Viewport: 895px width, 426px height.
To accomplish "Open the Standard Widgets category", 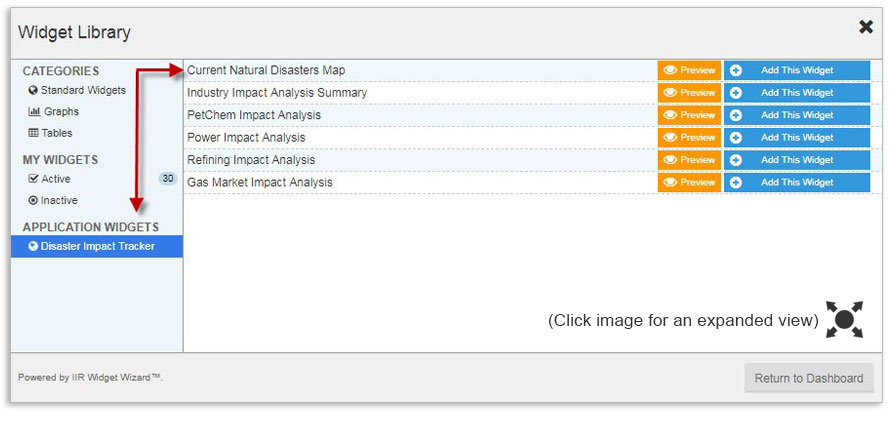I will click(83, 90).
